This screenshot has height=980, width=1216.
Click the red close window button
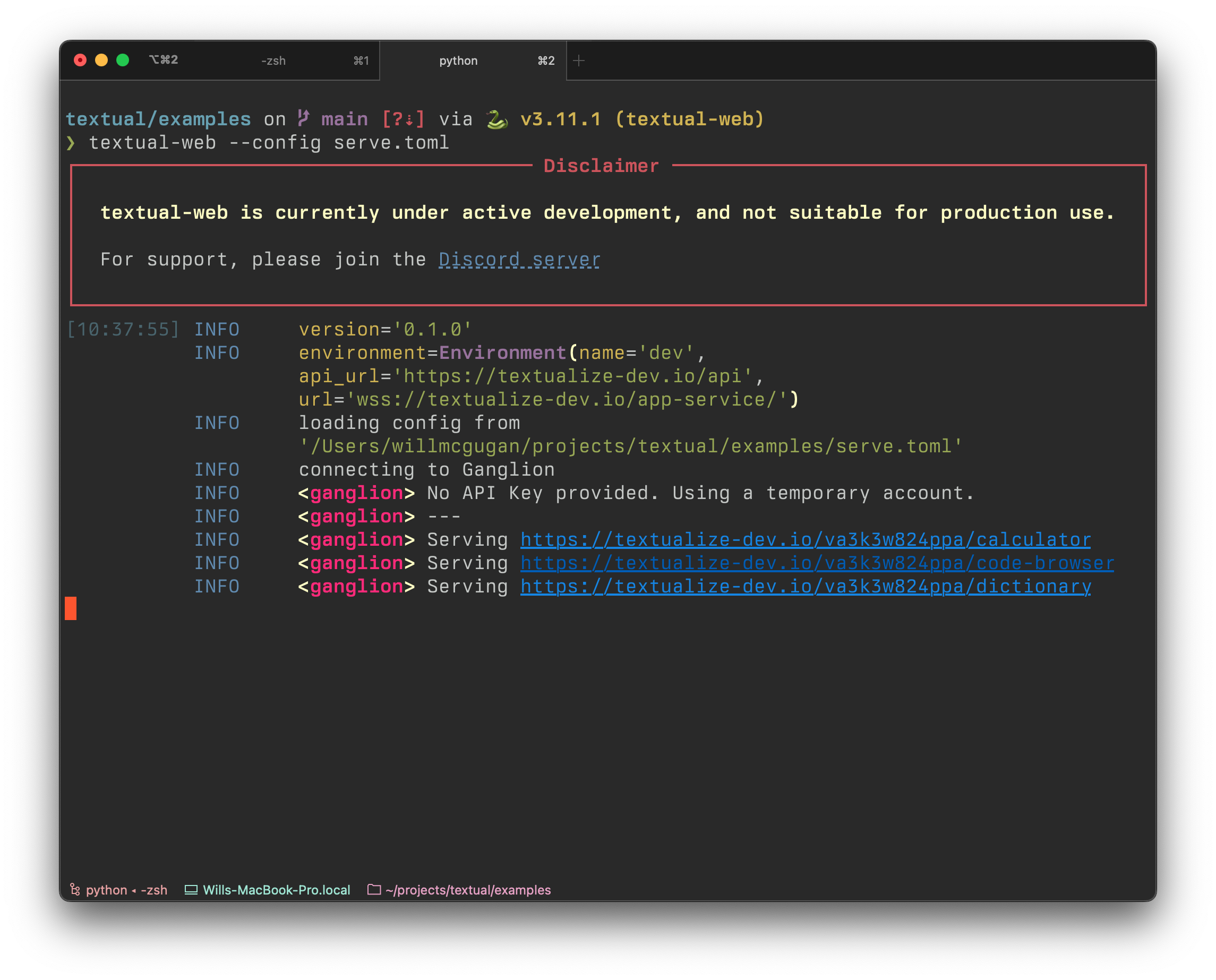[80, 60]
